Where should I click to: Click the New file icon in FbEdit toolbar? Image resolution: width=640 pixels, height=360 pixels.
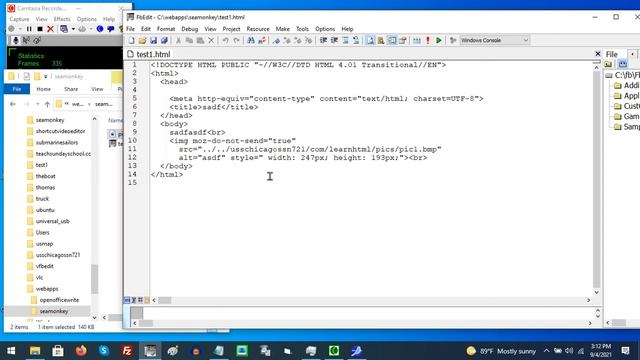point(131,40)
